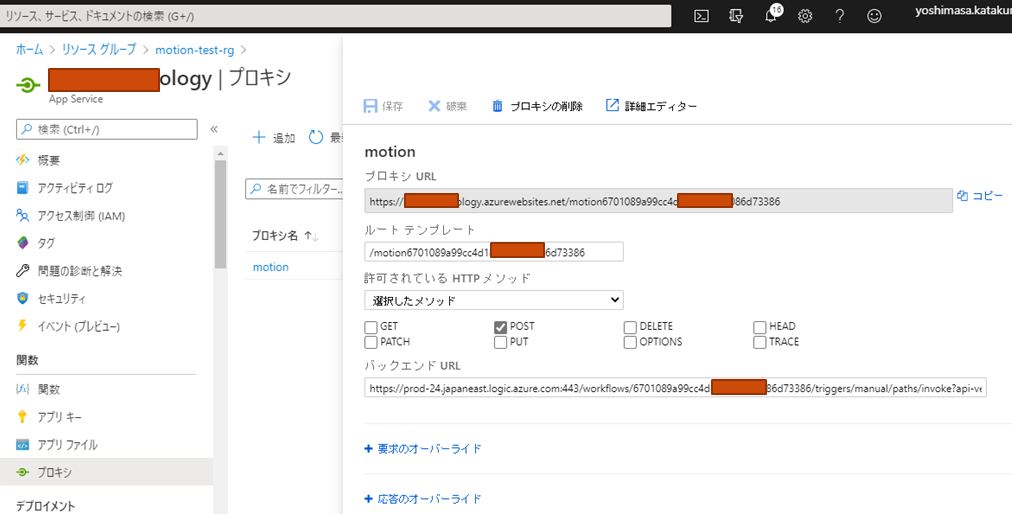Open the 許可されている HTTP メソッド dropdown
1012x514 pixels.
coord(494,300)
